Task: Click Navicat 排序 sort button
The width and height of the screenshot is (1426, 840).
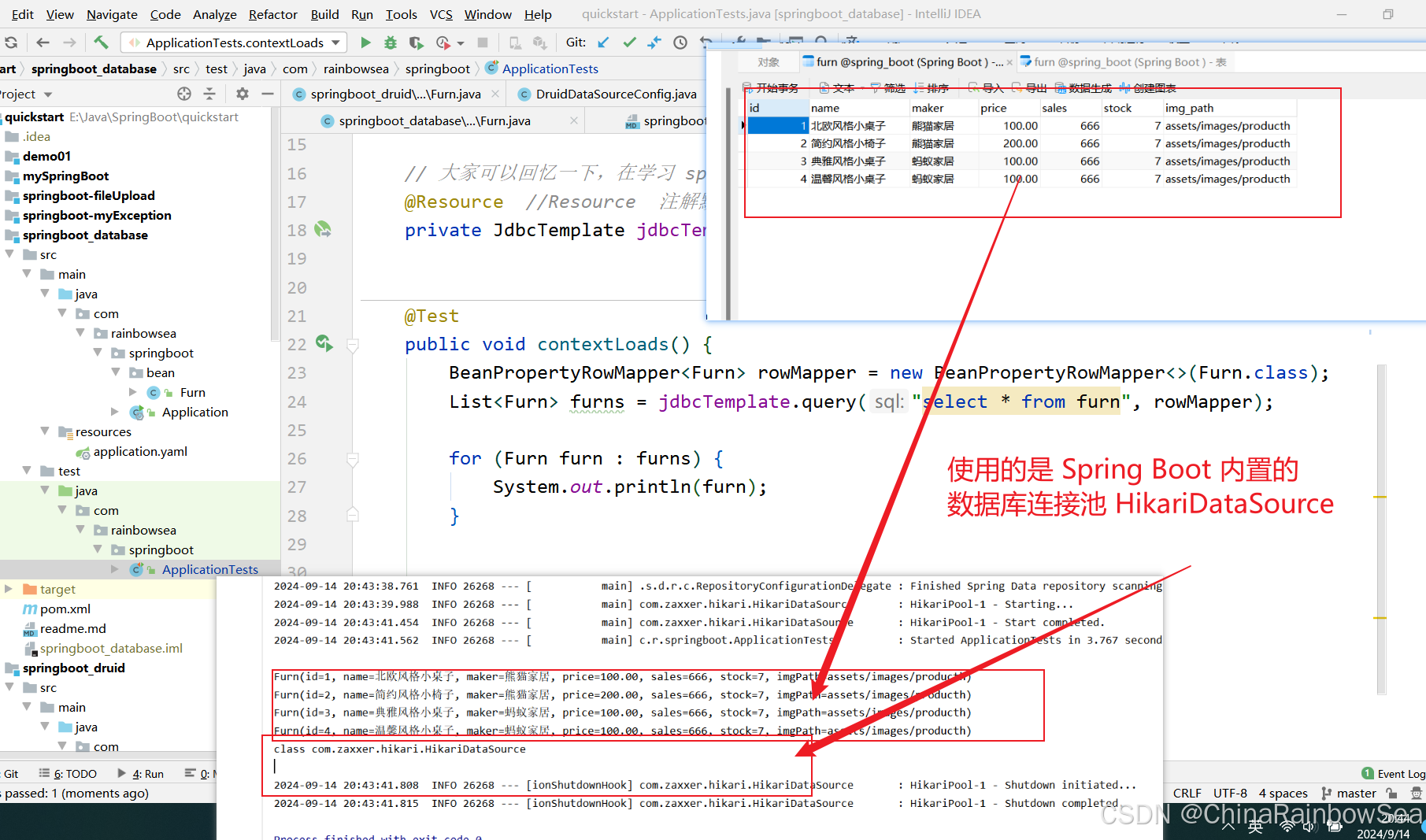Action: (931, 87)
